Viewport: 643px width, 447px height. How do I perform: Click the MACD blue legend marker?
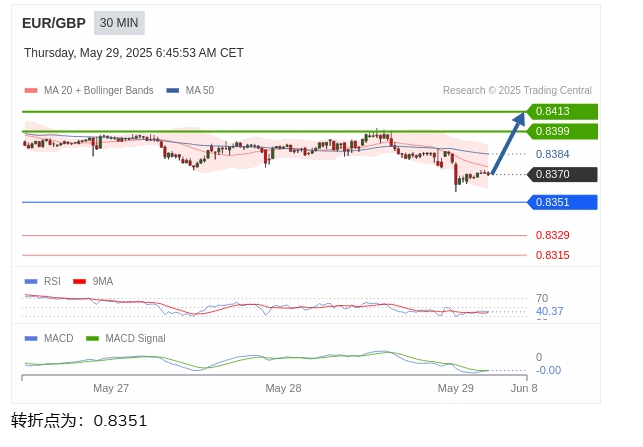(x=31, y=338)
